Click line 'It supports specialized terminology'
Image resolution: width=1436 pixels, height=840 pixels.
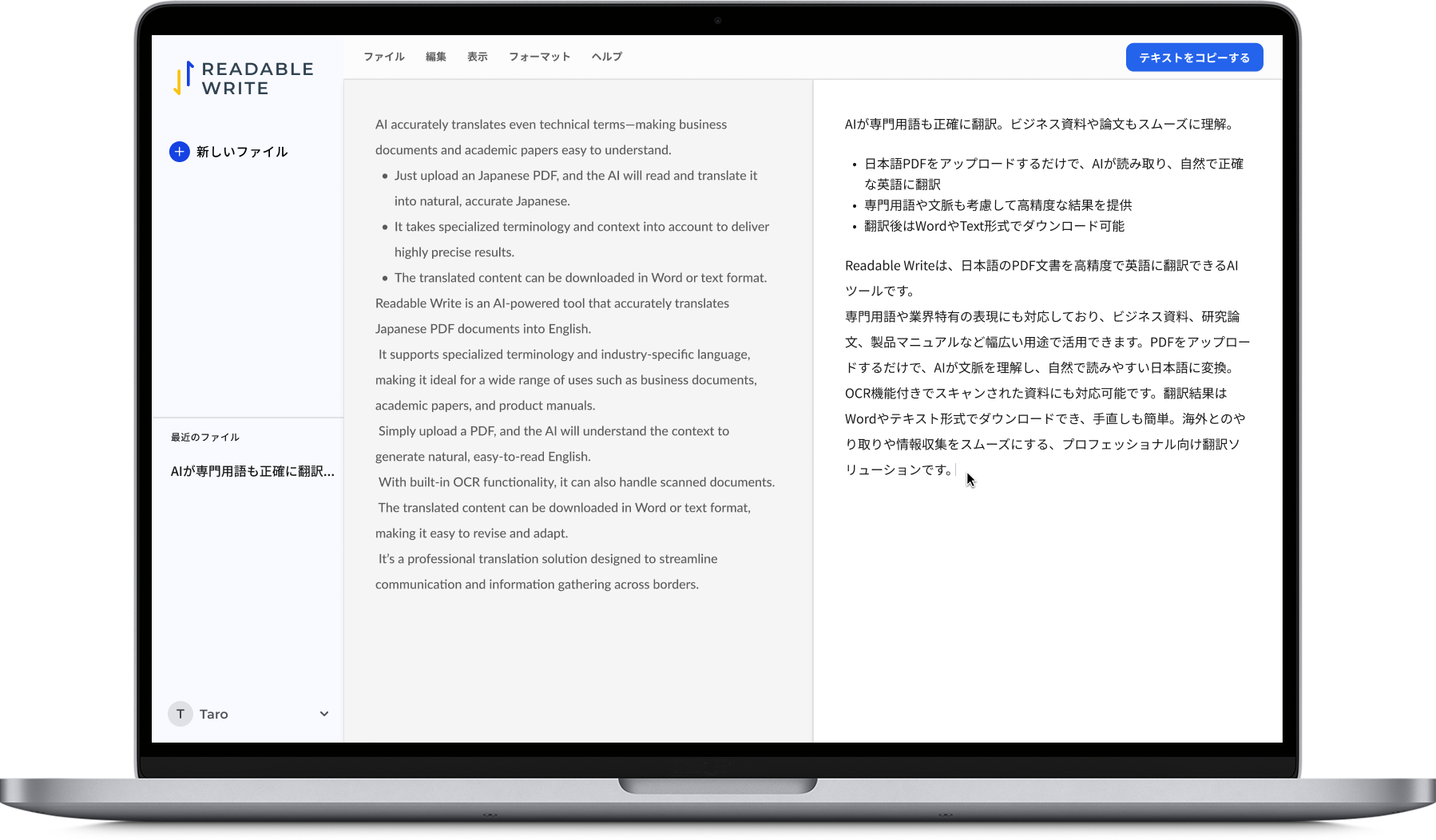(564, 355)
